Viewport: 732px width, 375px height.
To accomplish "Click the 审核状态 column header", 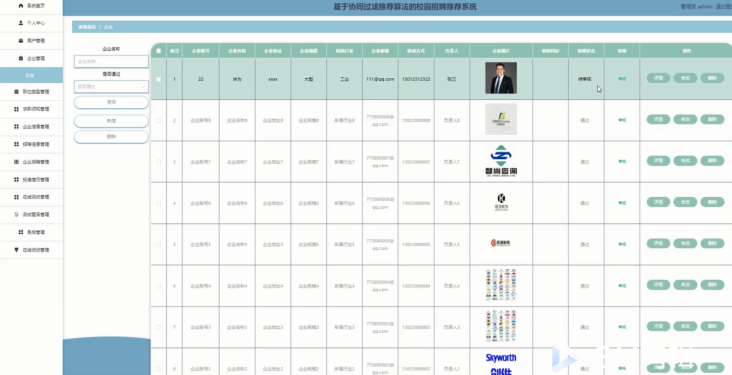I will point(586,51).
